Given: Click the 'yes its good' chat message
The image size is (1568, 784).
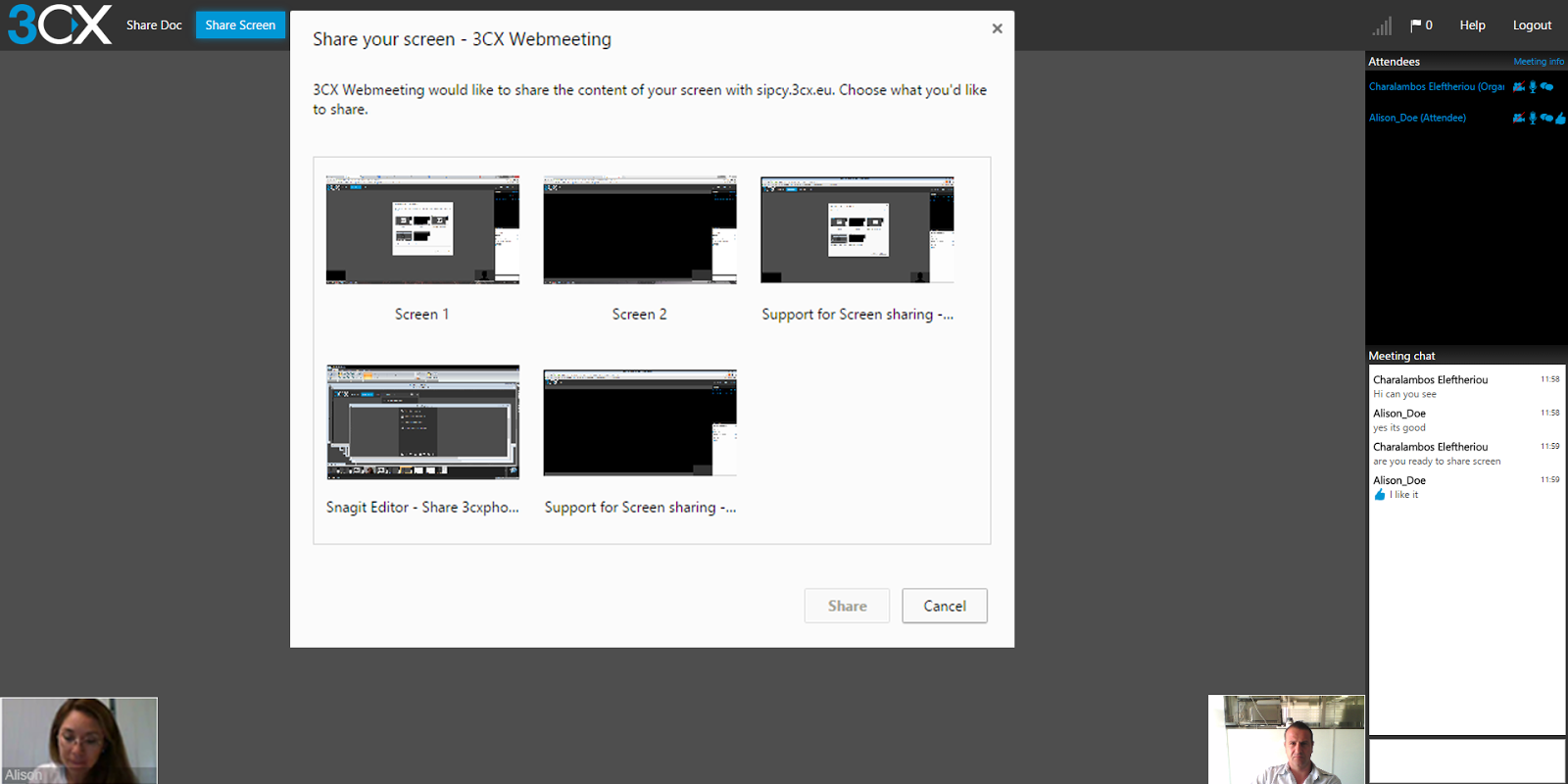Looking at the screenshot, I should [x=1399, y=428].
